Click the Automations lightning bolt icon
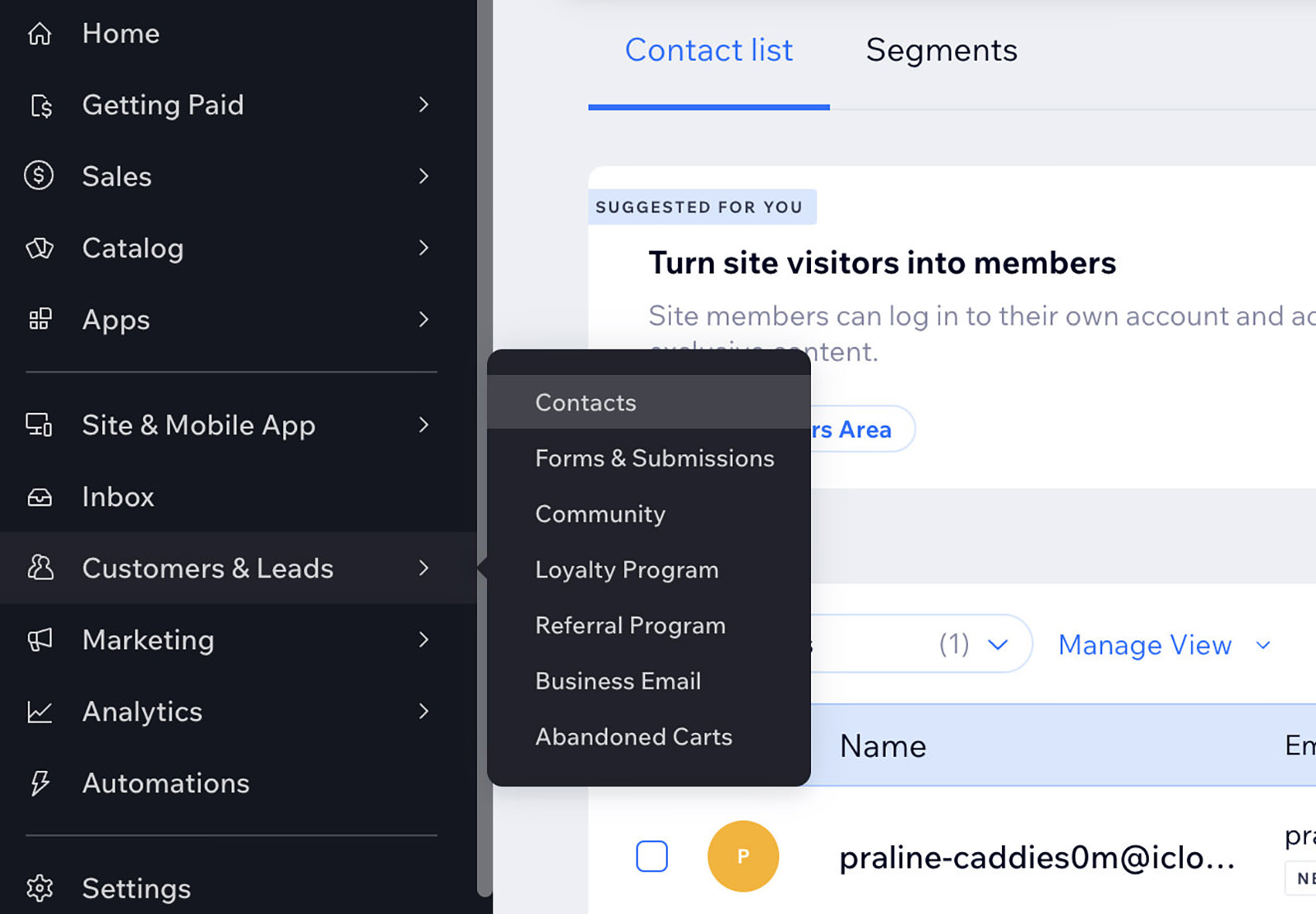 (39, 783)
